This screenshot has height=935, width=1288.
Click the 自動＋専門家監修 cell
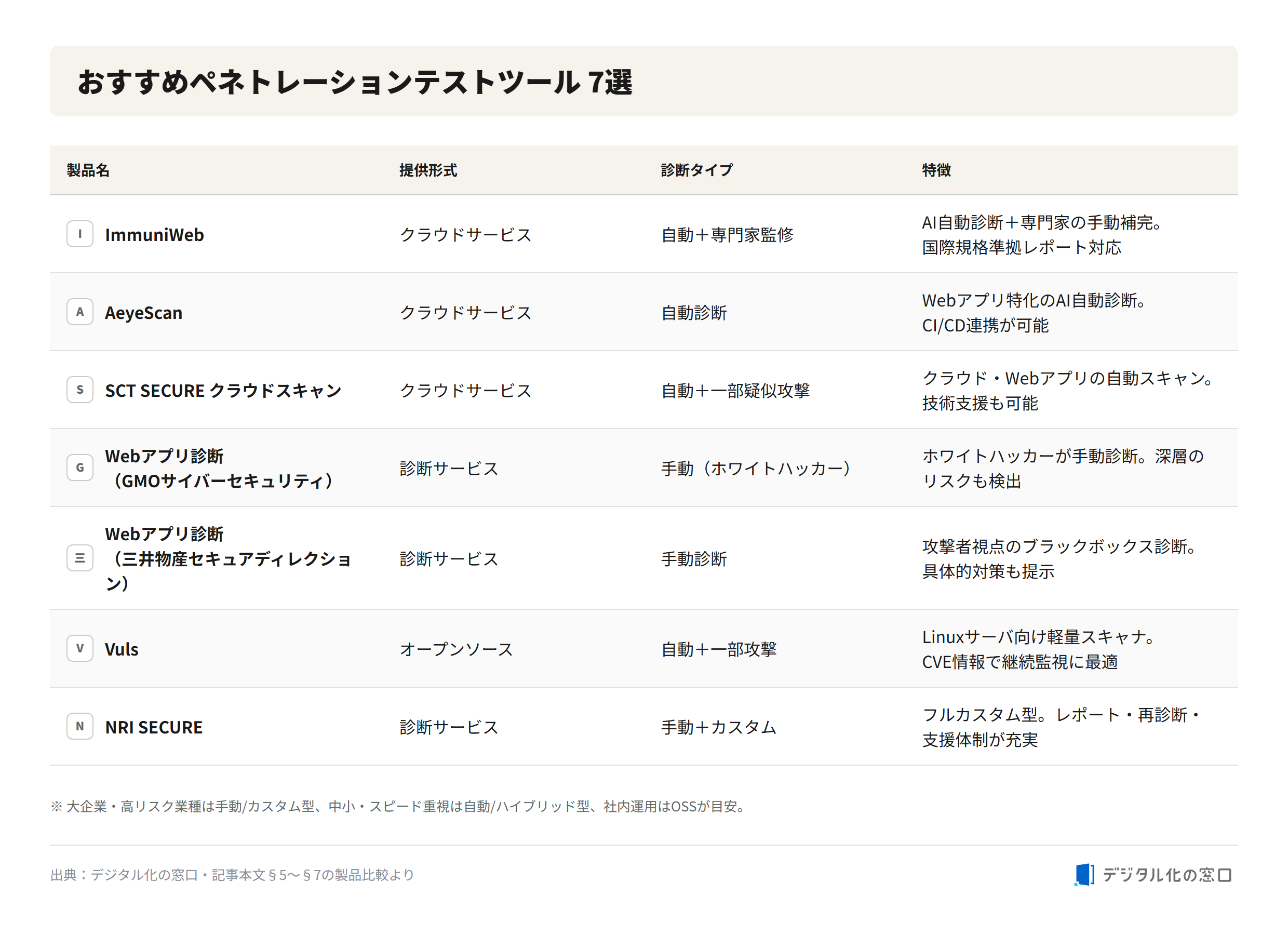(728, 235)
